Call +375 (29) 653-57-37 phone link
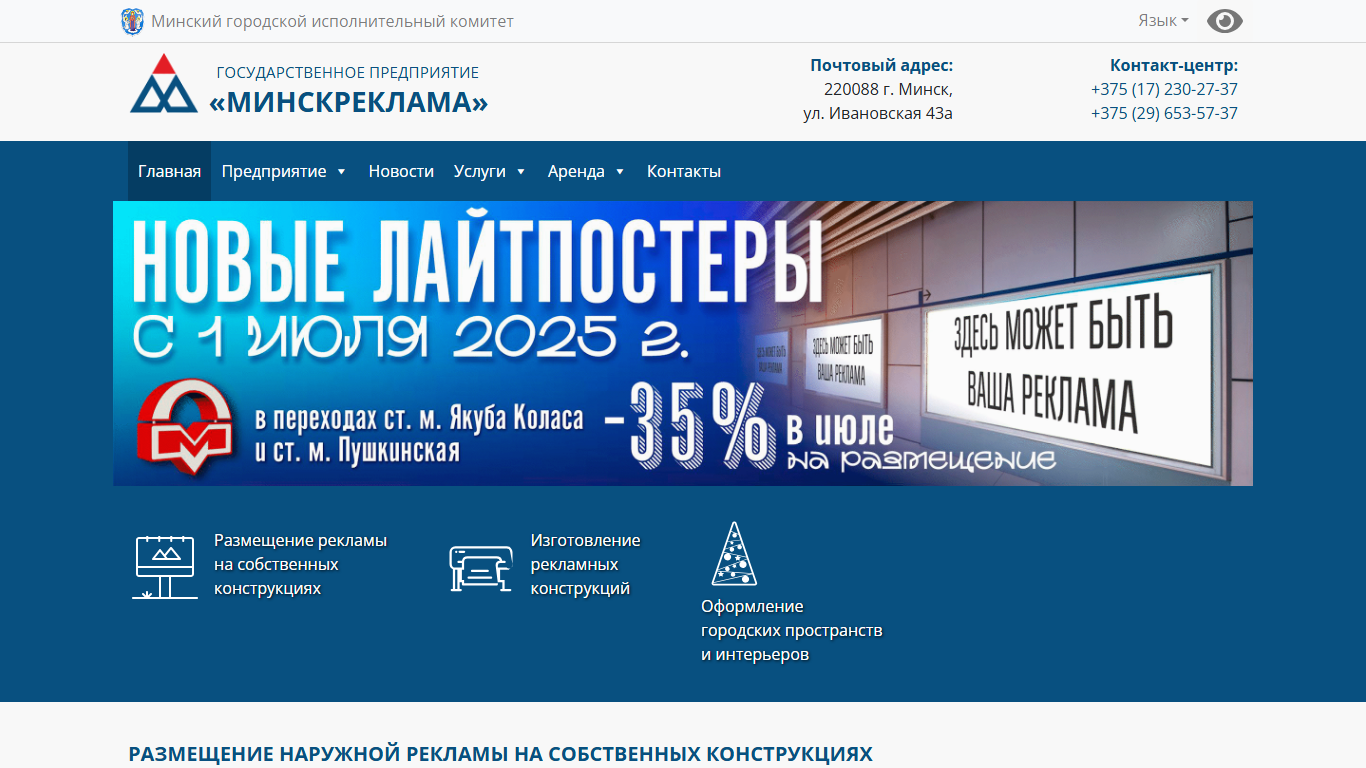The image size is (1366, 768). [1164, 113]
